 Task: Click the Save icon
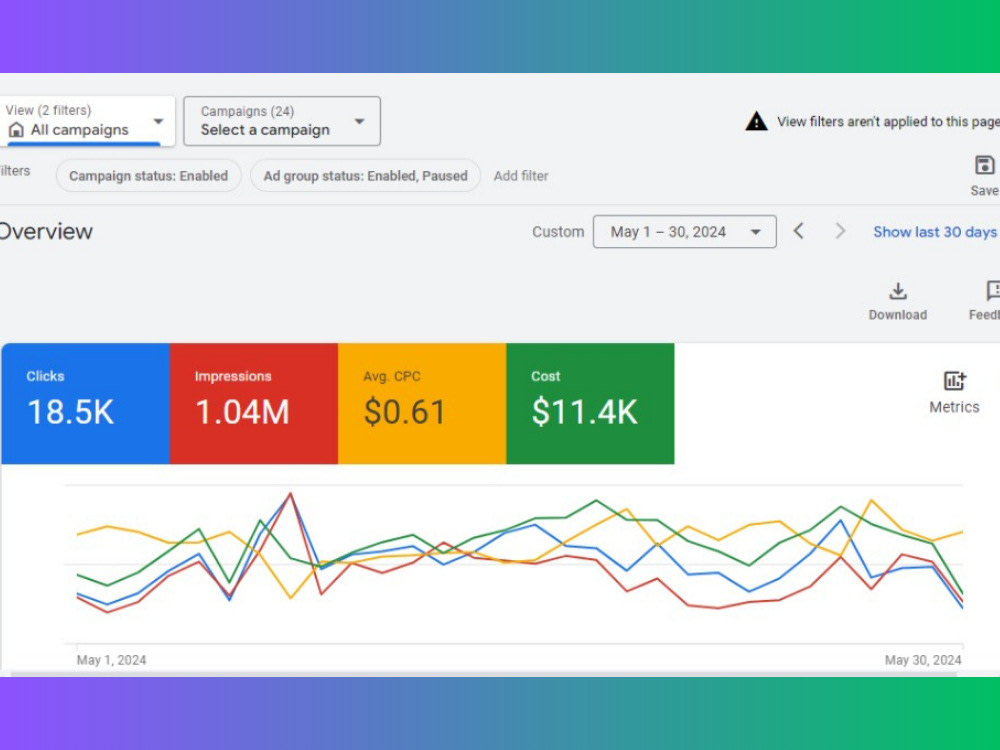[985, 165]
